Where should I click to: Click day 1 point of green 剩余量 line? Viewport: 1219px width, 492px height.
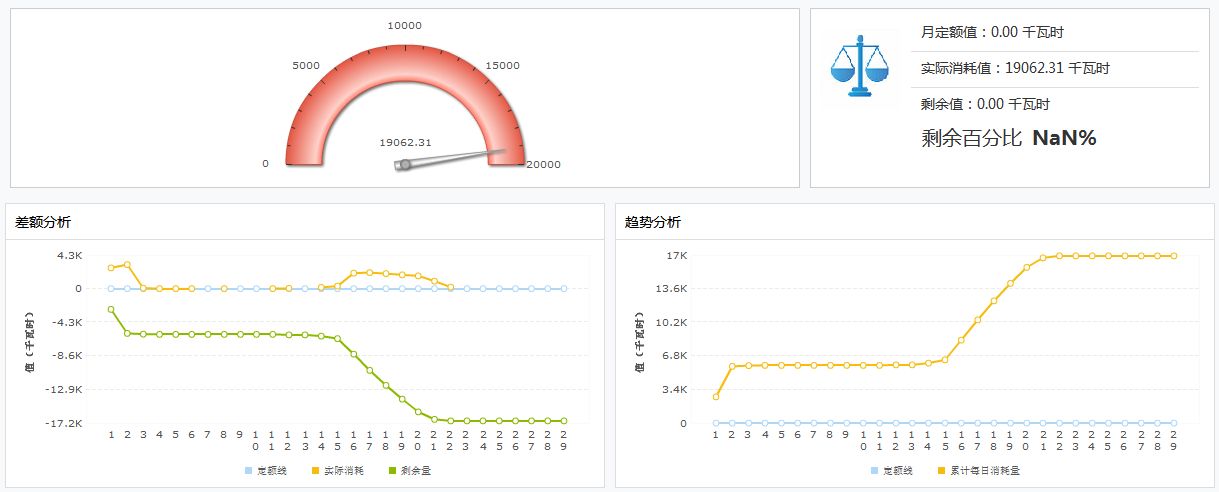(111, 309)
